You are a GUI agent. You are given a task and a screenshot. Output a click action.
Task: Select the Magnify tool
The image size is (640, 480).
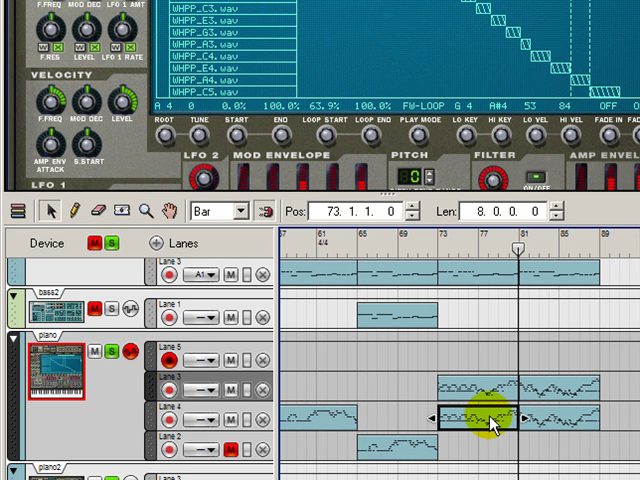(146, 211)
